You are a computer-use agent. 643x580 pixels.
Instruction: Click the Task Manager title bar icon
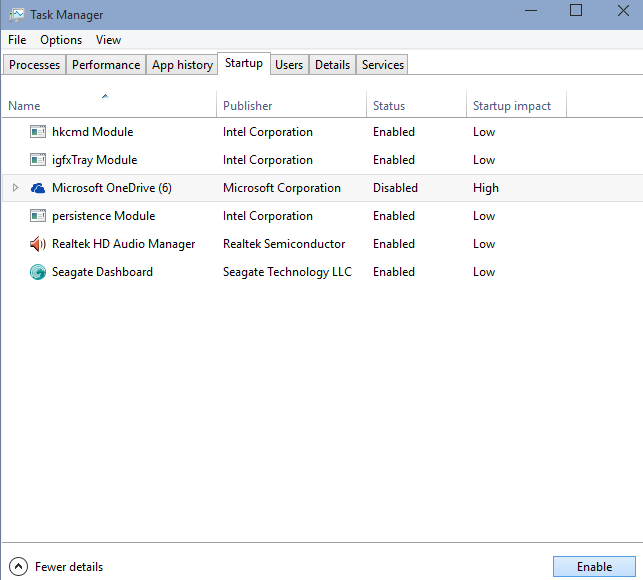click(x=16, y=15)
